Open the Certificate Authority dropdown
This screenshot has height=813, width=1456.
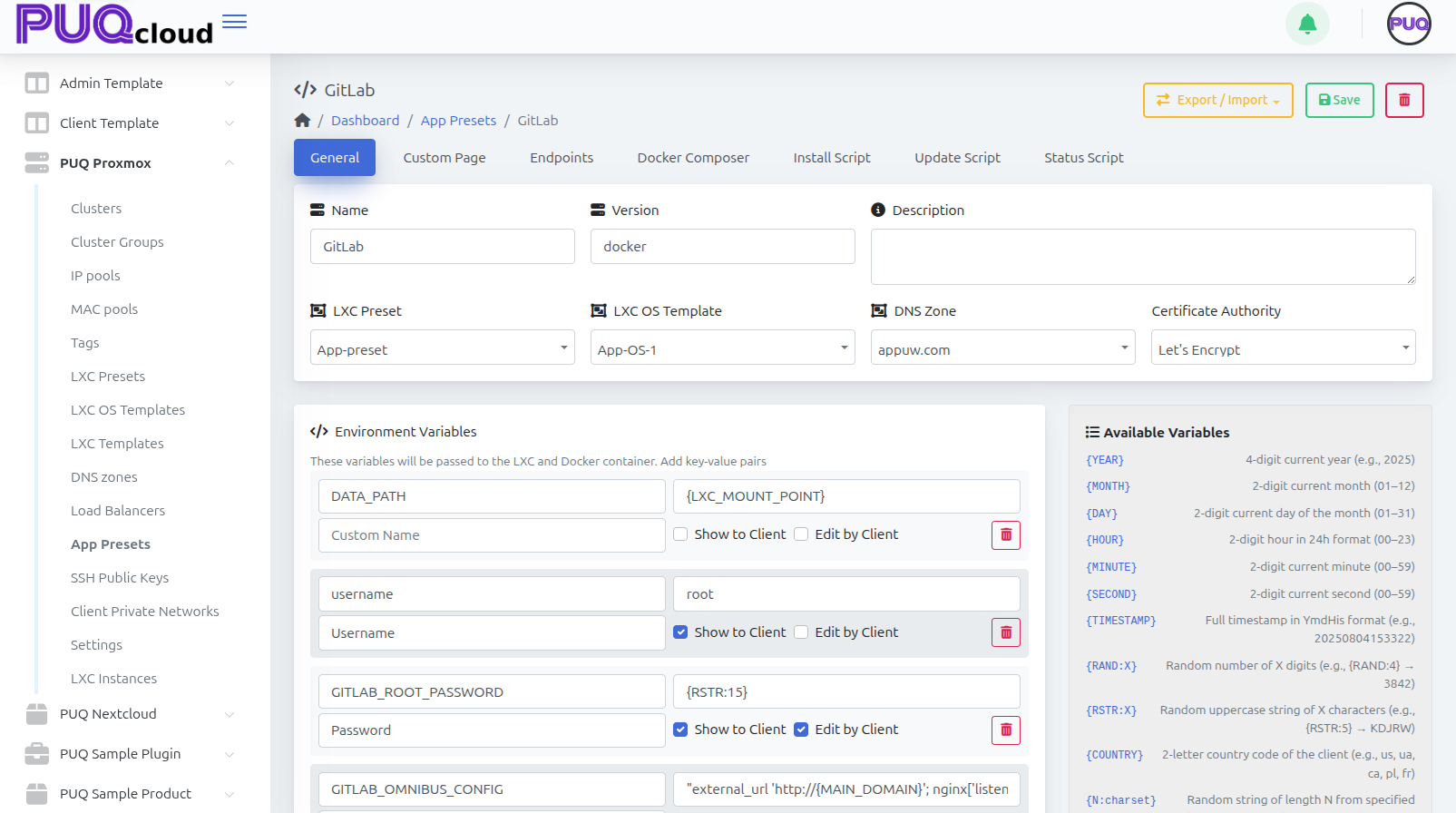tap(1283, 349)
